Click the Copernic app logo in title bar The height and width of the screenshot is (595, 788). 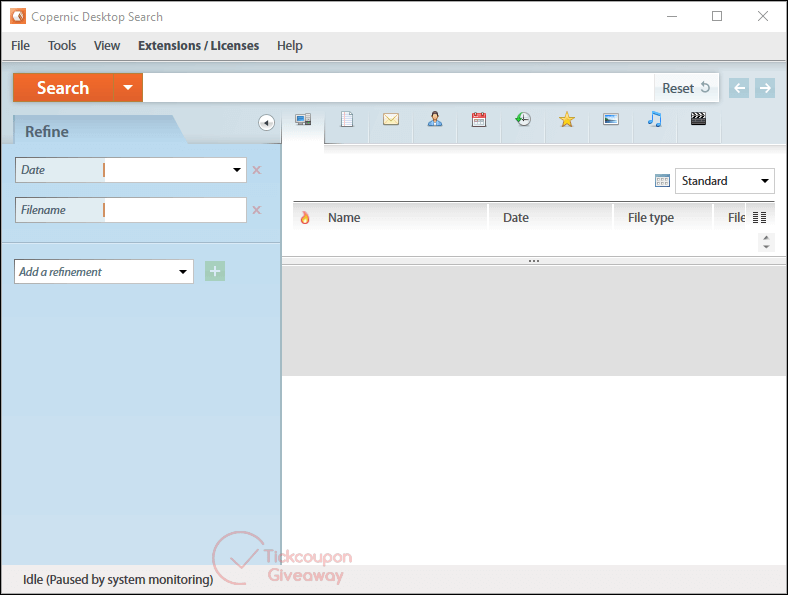point(18,16)
